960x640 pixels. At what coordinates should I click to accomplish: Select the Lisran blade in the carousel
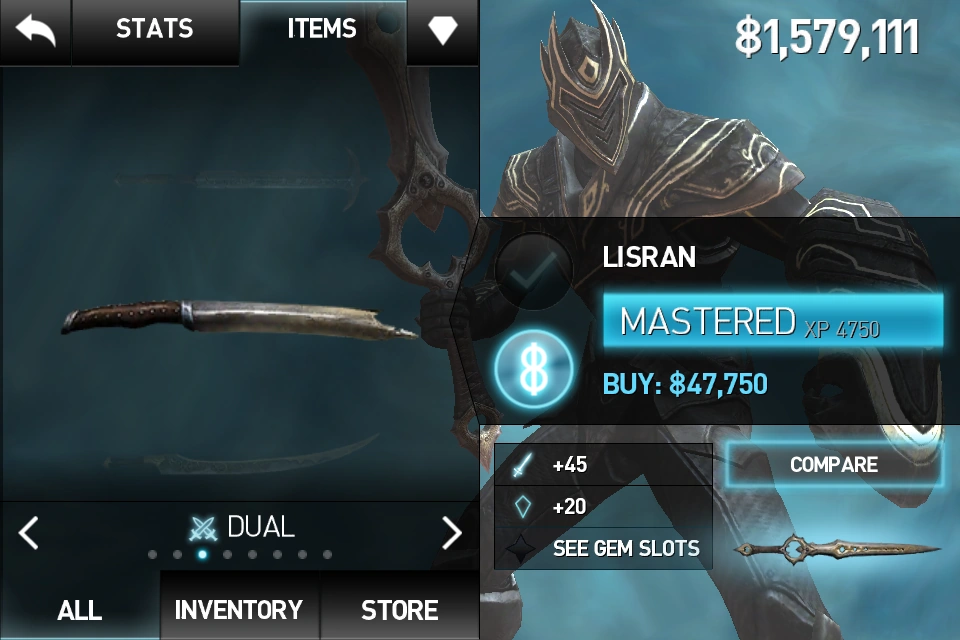(239, 318)
